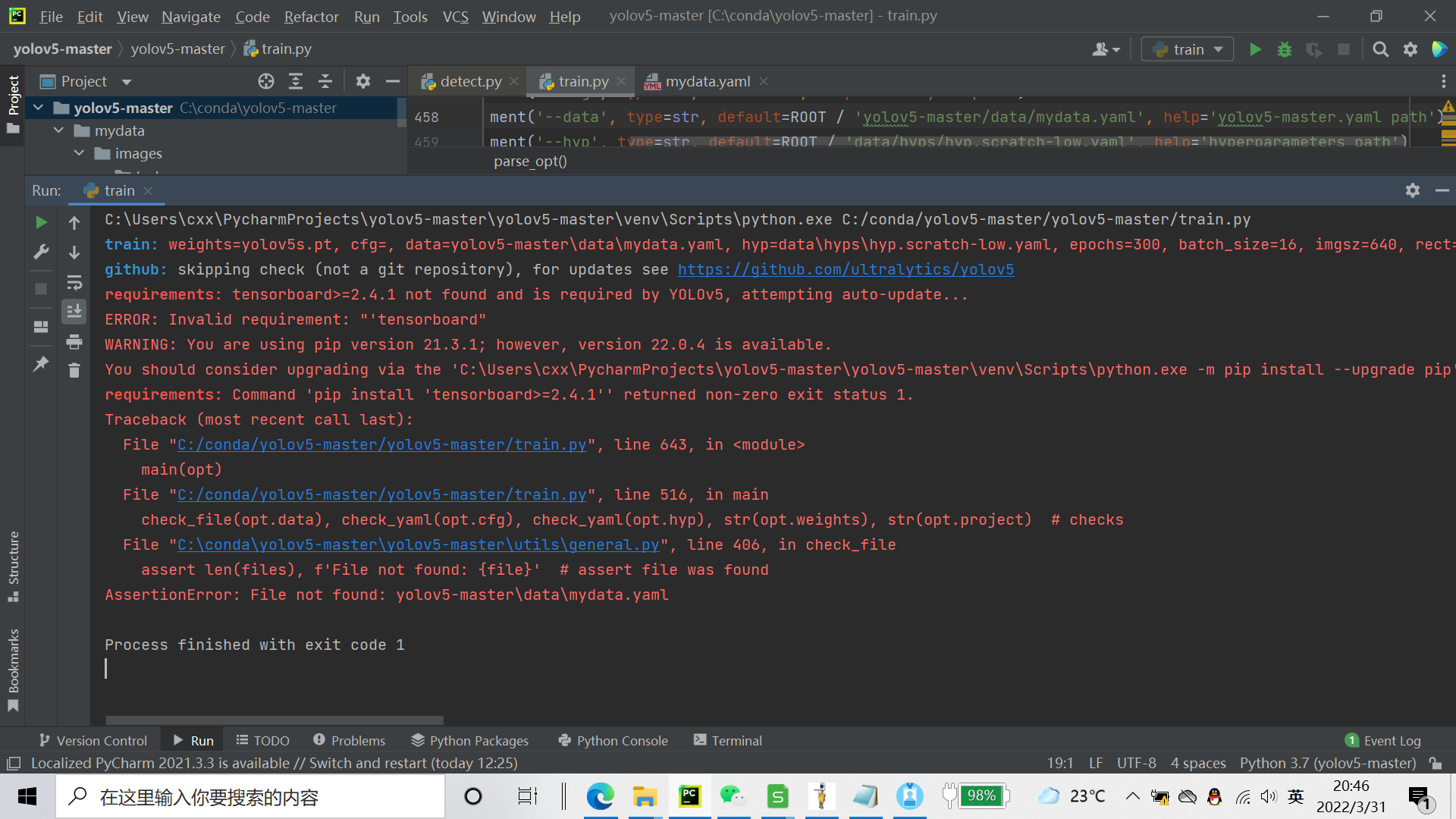Viewport: 1456px width, 819px height.
Task: Click Python 3.7 interpreter in status bar
Action: [1328, 763]
